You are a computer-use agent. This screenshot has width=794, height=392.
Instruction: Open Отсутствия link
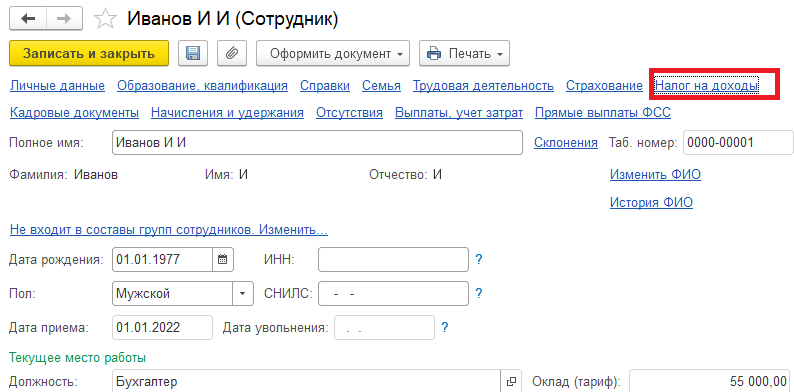[349, 112]
